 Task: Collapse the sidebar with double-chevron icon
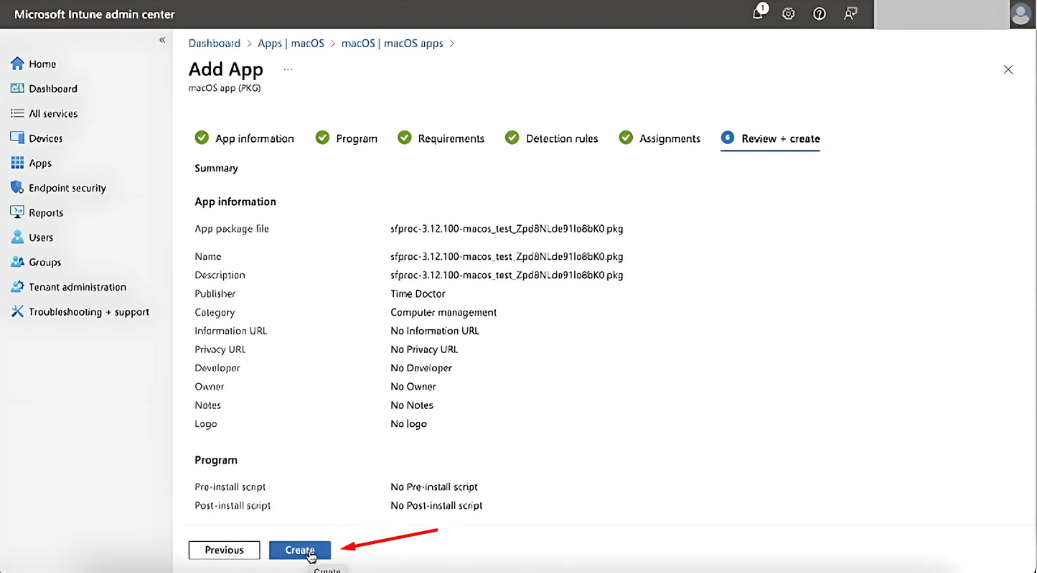click(x=162, y=40)
